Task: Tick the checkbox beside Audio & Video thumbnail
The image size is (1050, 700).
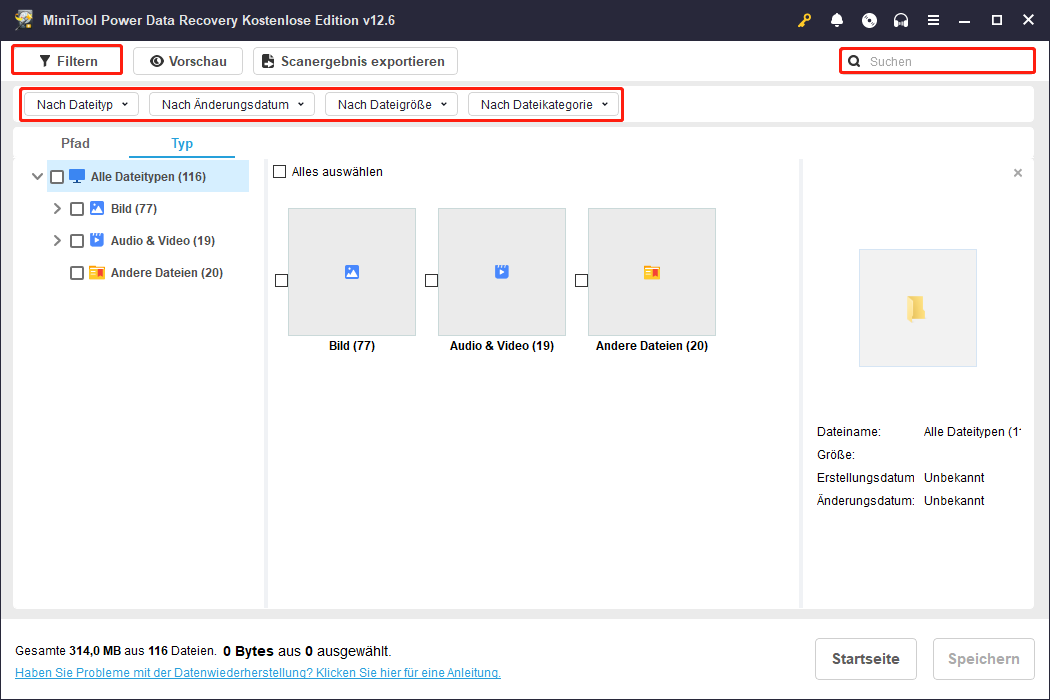Action: coord(431,280)
